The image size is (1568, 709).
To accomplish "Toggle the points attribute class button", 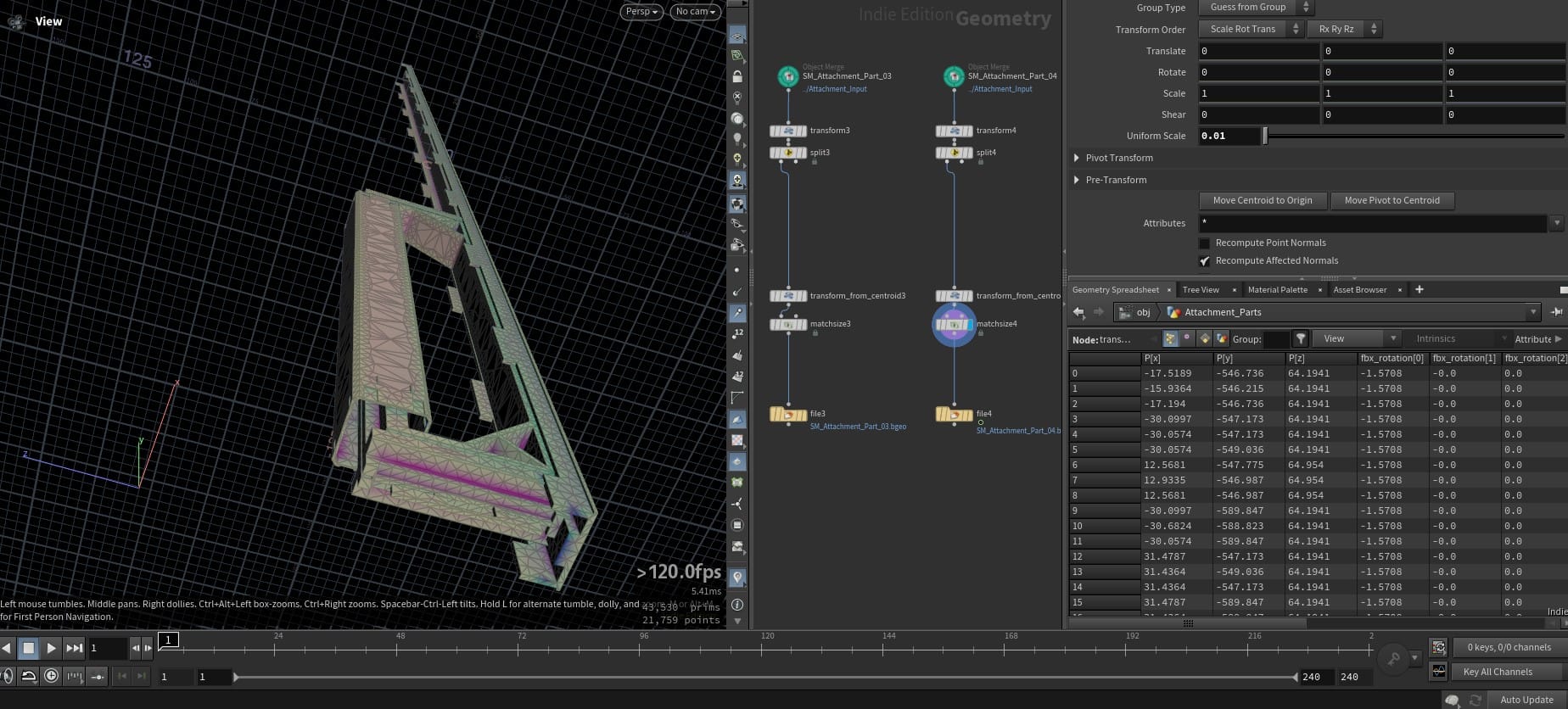I will (1171, 339).
